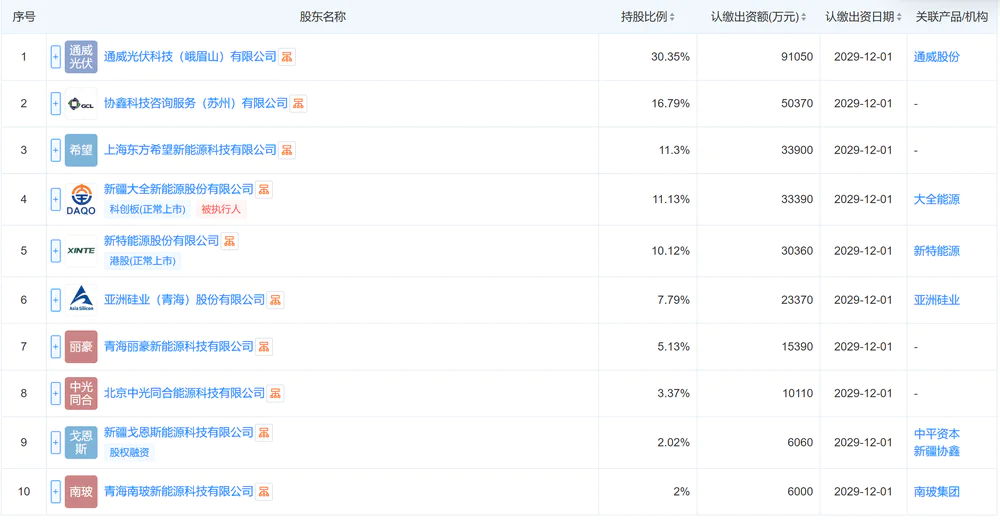Click the GCL company logo

coord(81,104)
